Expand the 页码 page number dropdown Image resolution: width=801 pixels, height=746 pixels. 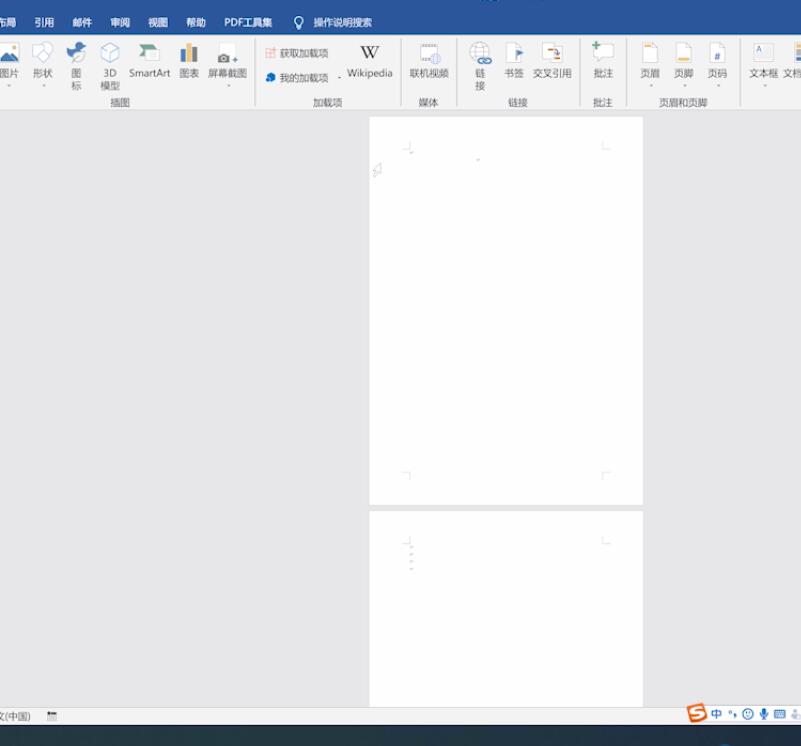[717, 65]
